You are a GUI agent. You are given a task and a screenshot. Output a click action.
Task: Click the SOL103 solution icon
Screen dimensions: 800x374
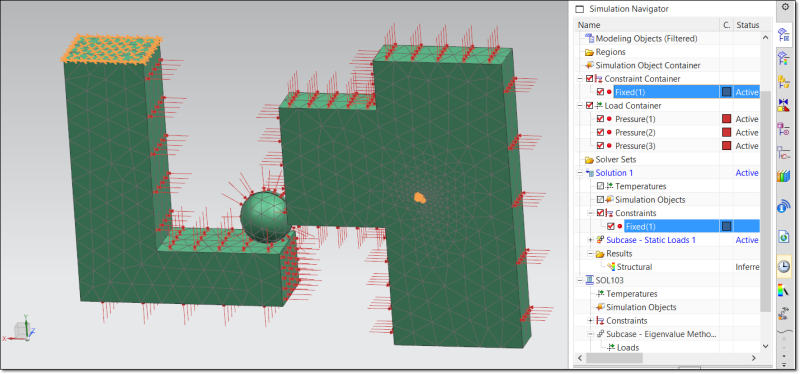589,280
